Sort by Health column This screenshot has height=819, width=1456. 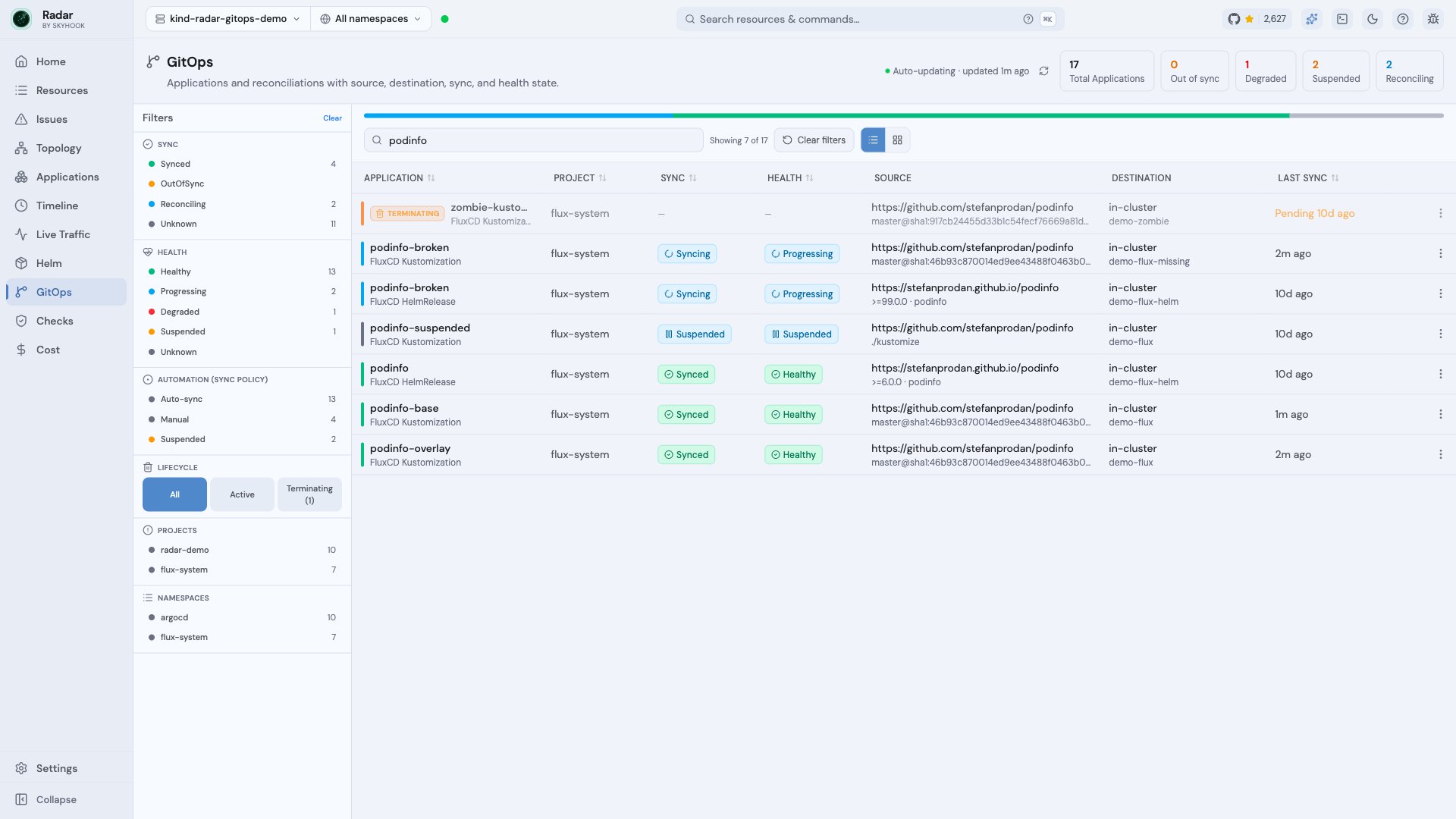click(x=790, y=178)
